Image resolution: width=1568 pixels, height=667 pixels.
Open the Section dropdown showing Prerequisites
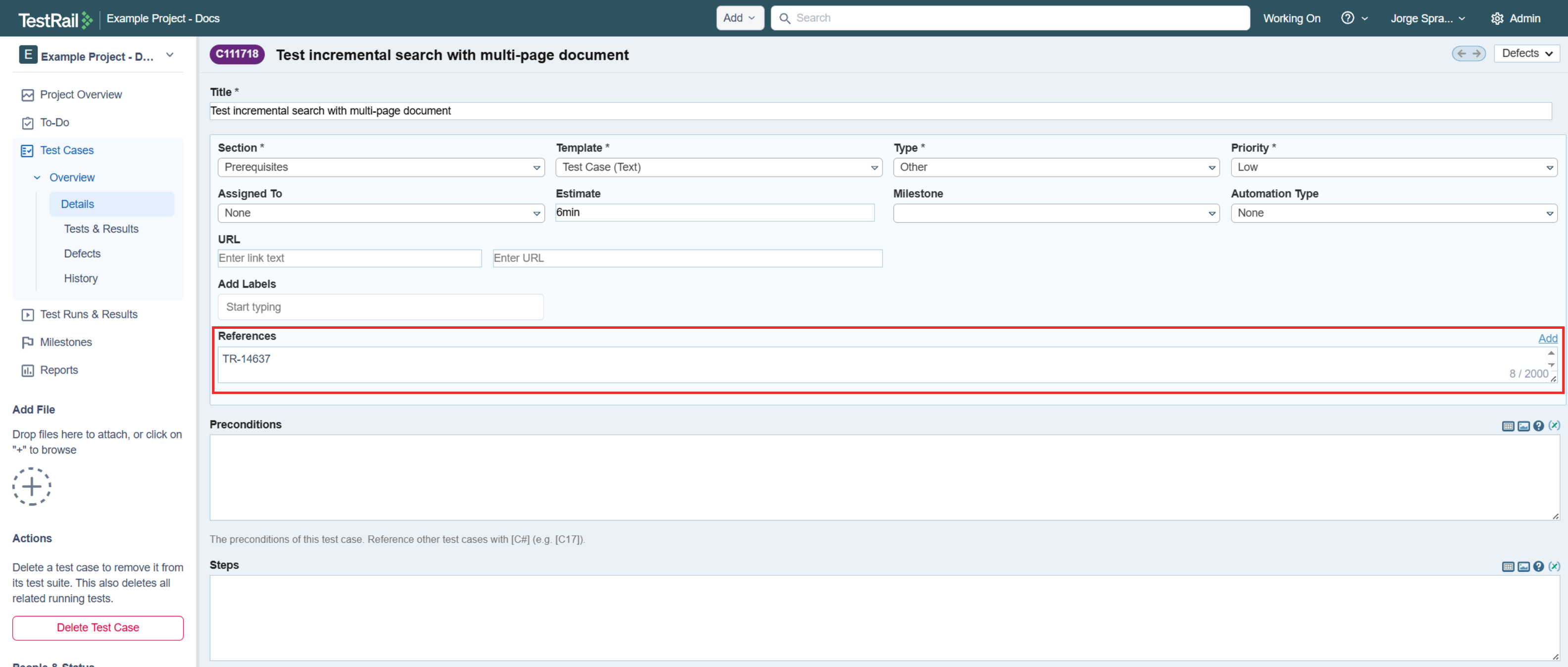pyautogui.click(x=381, y=167)
